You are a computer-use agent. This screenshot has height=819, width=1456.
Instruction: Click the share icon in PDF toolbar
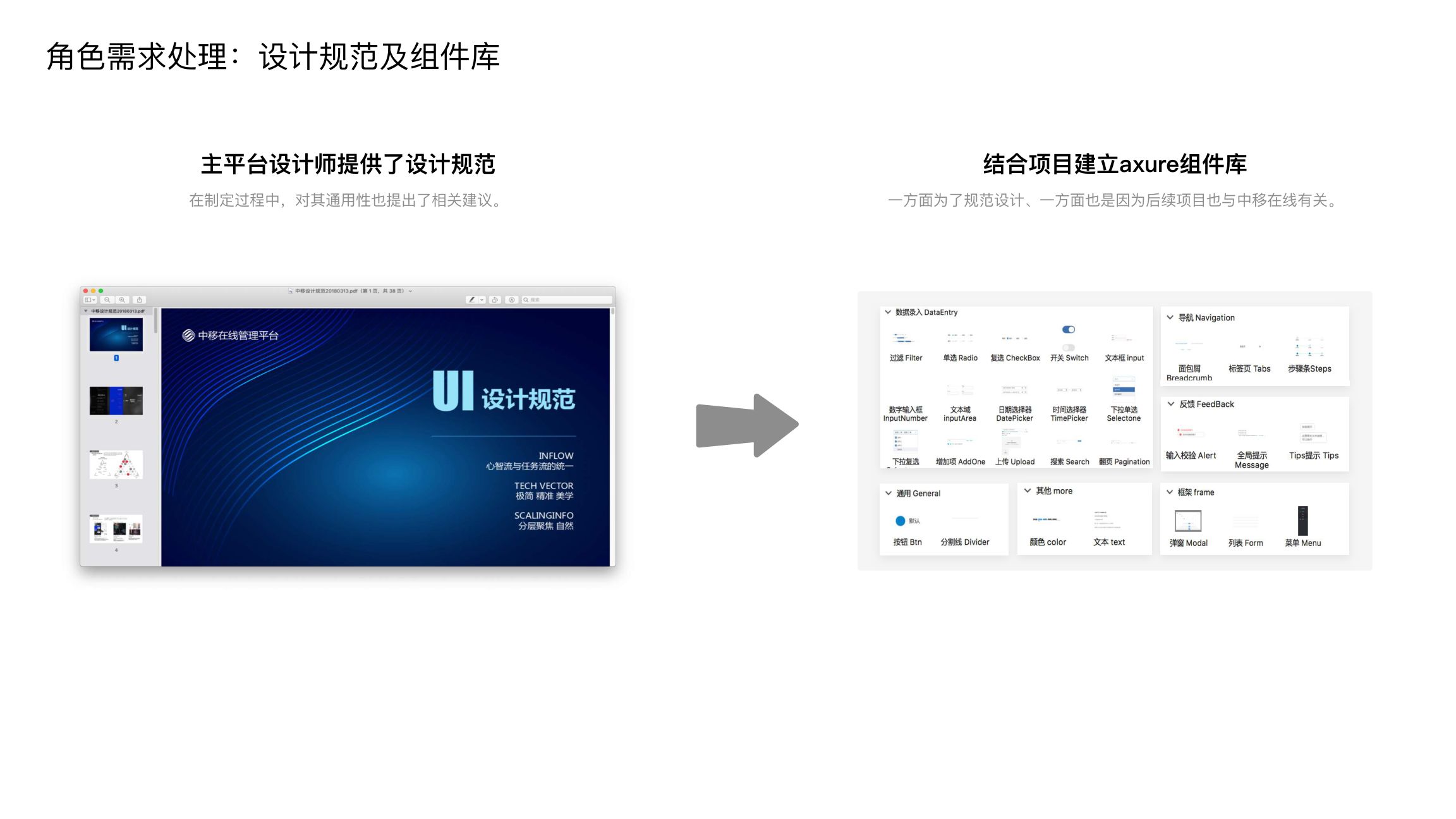(x=140, y=300)
